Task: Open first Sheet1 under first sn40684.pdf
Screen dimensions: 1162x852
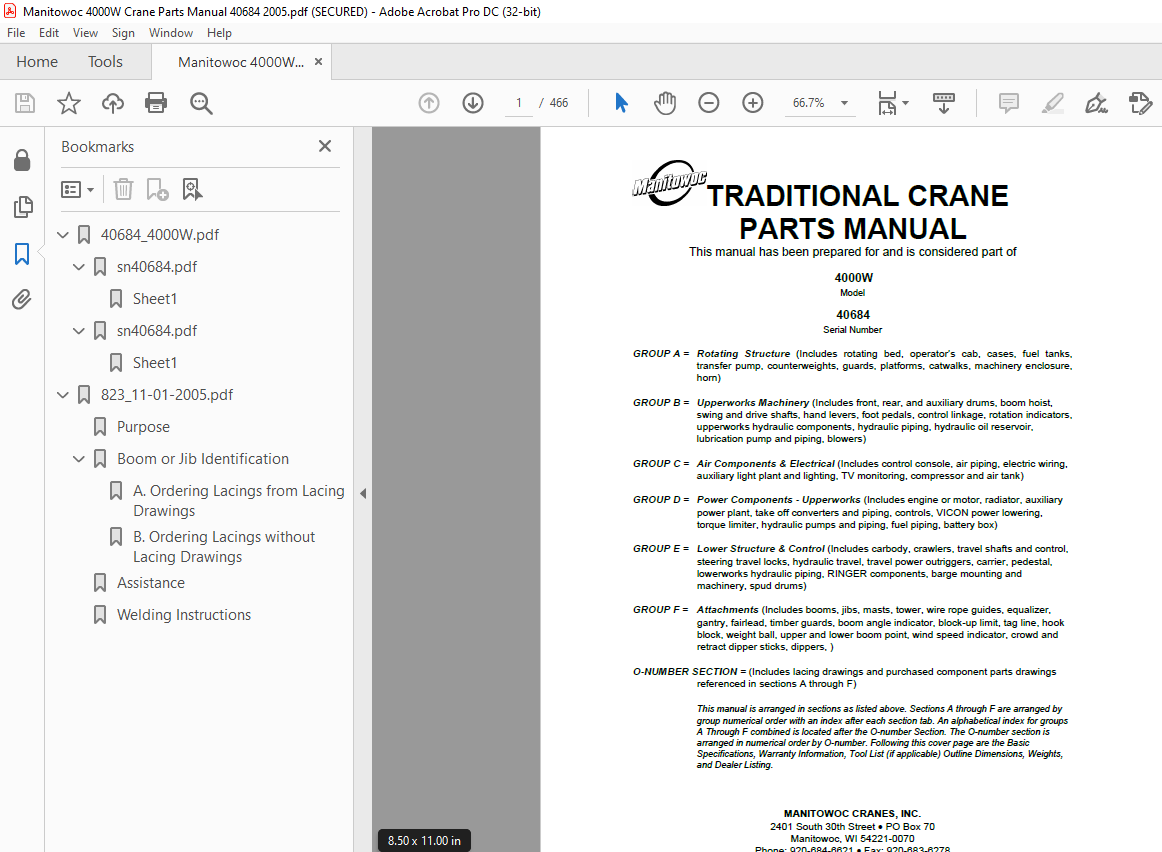Action: (x=155, y=299)
